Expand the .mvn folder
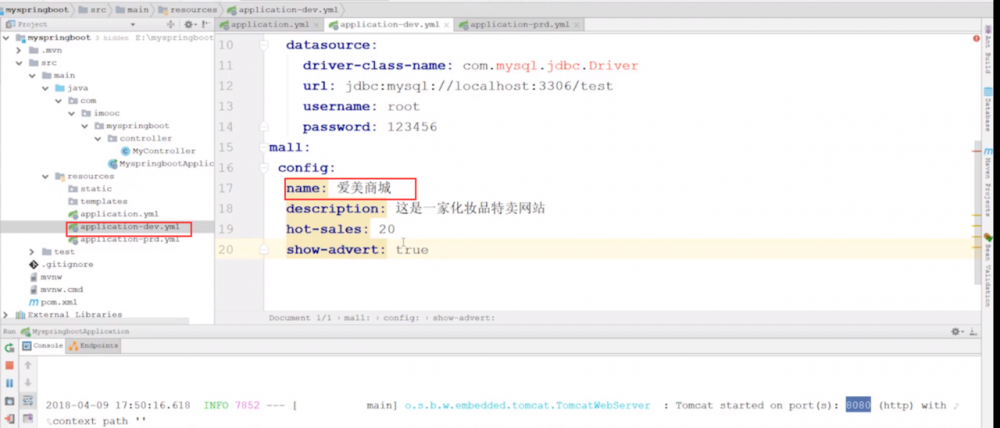This screenshot has width=1000, height=428. click(x=19, y=50)
